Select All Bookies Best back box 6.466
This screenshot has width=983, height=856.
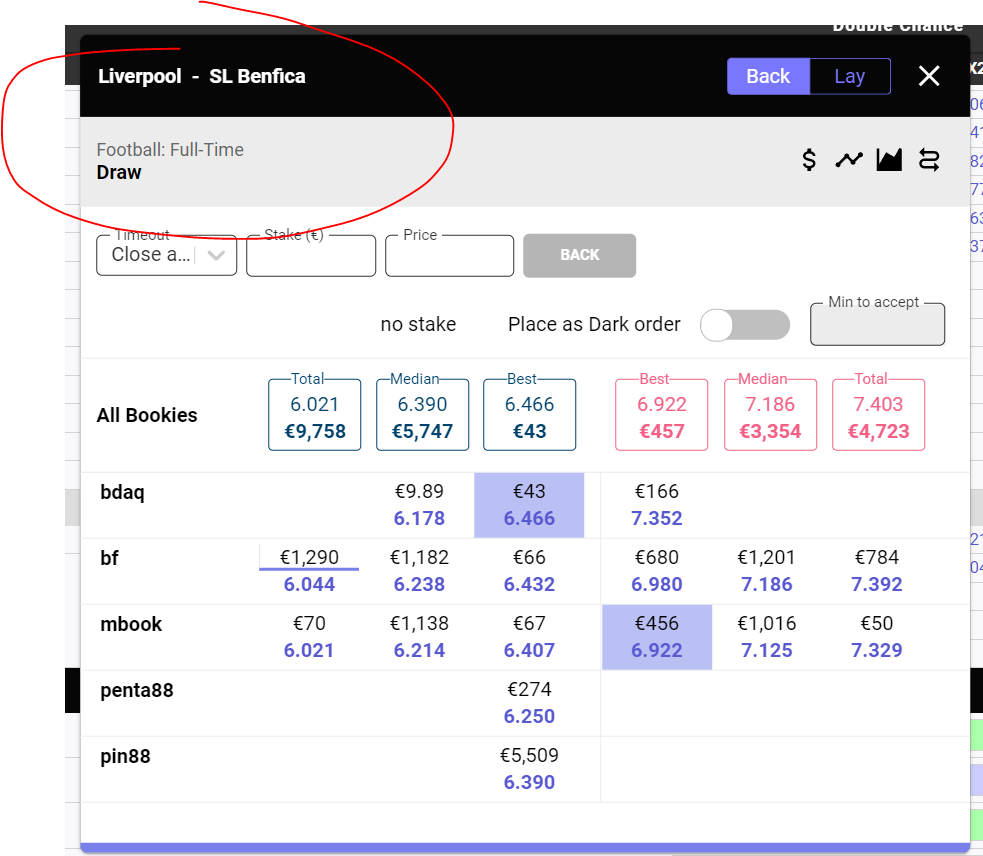tap(530, 415)
